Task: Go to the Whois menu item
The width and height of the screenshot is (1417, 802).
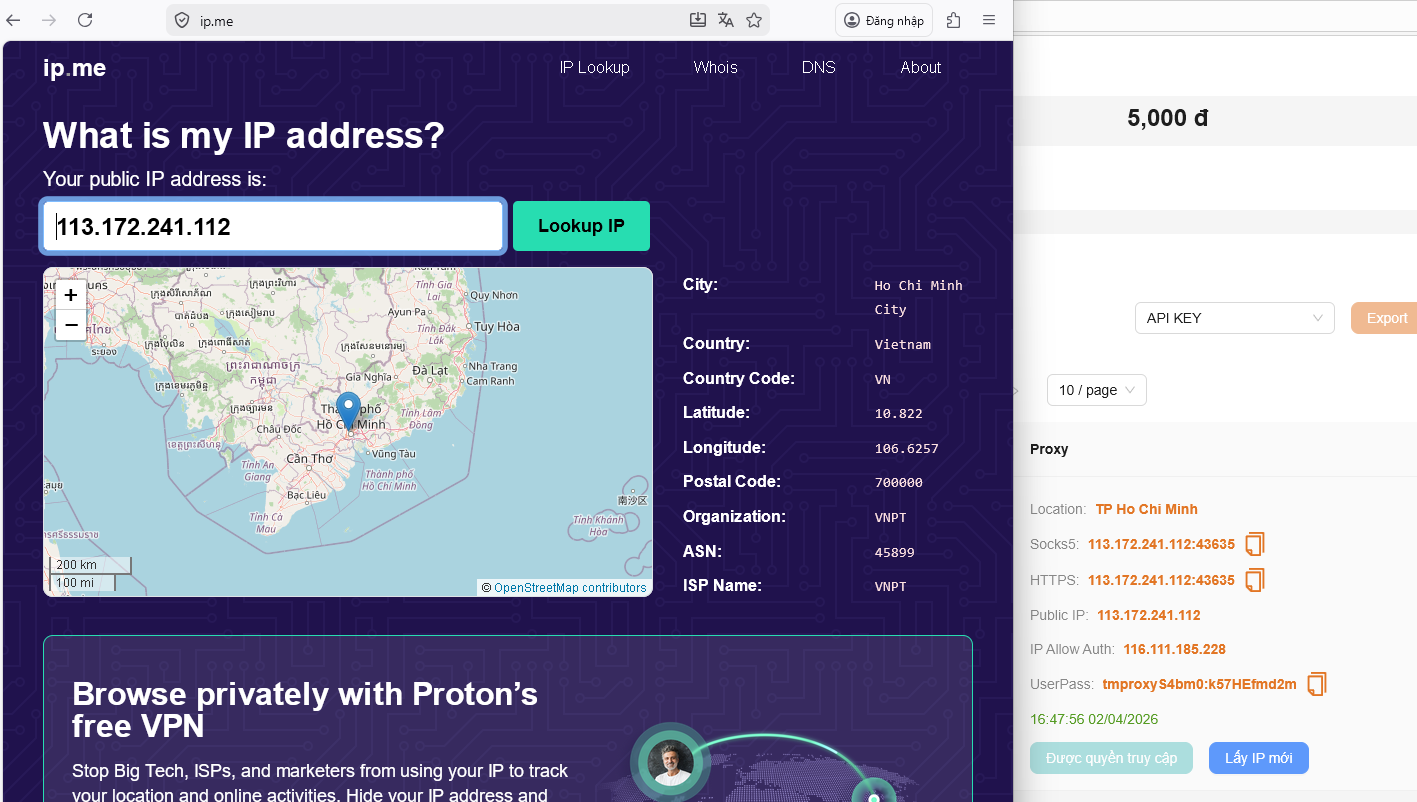Action: point(715,68)
